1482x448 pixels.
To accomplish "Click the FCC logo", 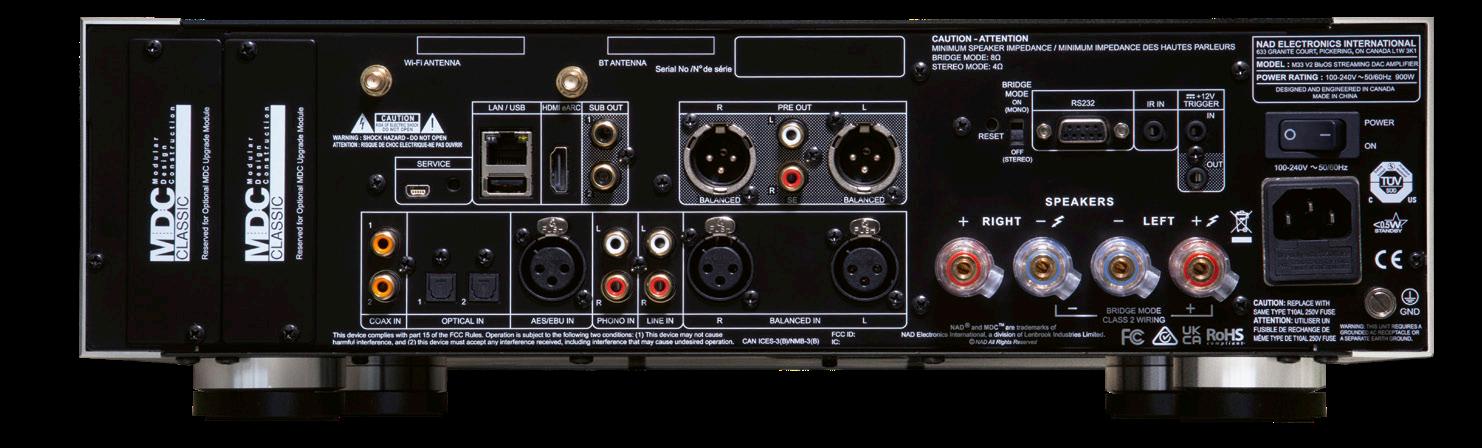I will (x=1131, y=335).
